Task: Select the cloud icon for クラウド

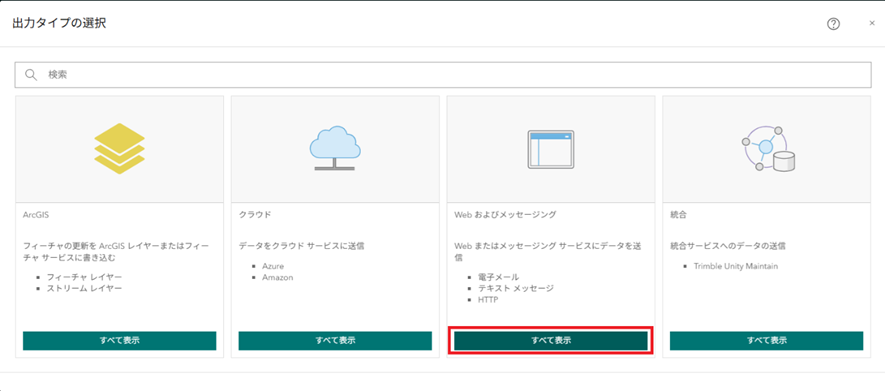Action: click(335, 148)
